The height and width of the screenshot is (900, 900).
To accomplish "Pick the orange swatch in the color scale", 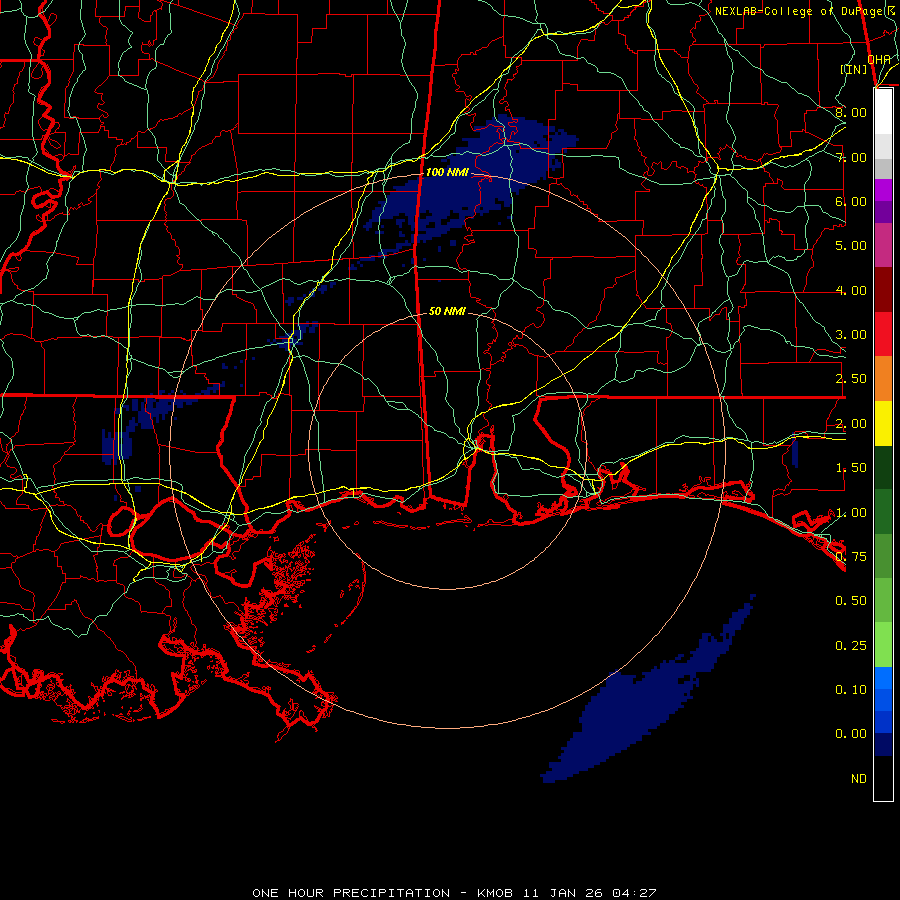I will [883, 379].
